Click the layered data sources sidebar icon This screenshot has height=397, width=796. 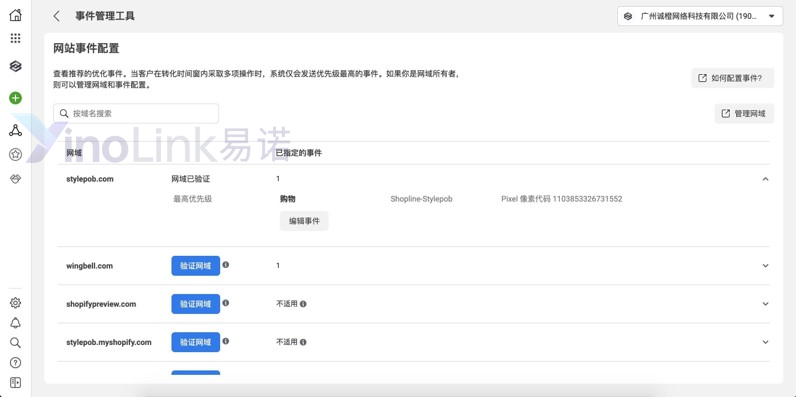pyautogui.click(x=15, y=66)
